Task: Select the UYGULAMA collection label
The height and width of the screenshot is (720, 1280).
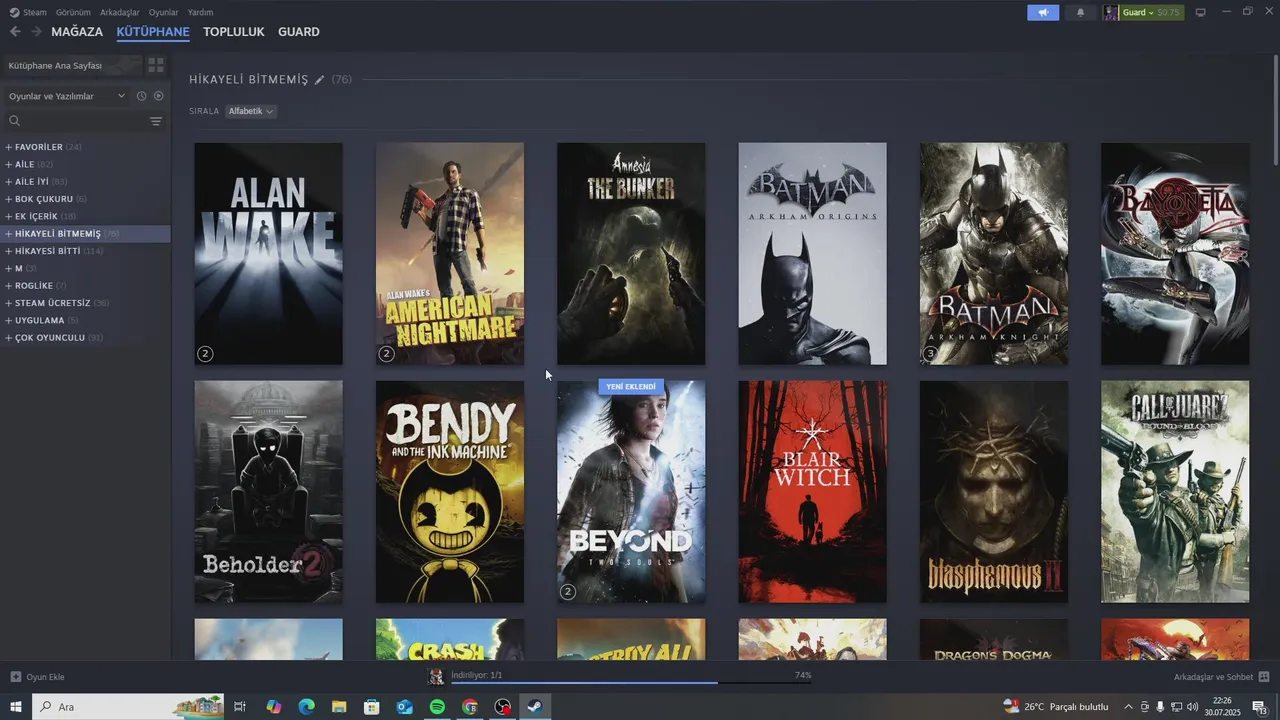Action: point(40,320)
